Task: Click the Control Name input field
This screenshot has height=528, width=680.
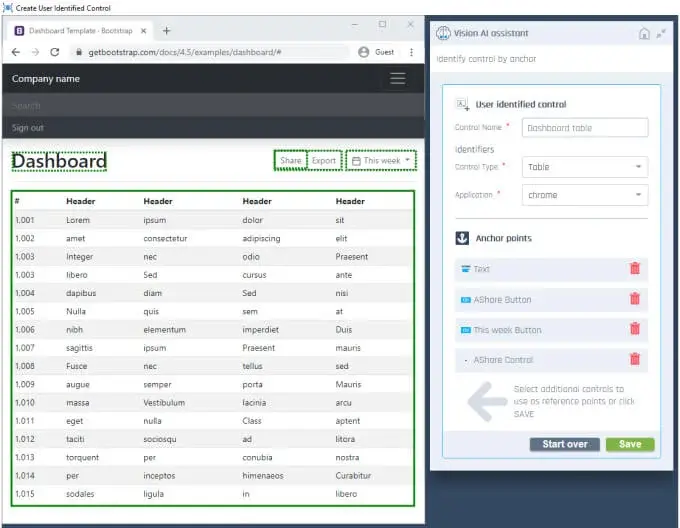Action: click(586, 128)
